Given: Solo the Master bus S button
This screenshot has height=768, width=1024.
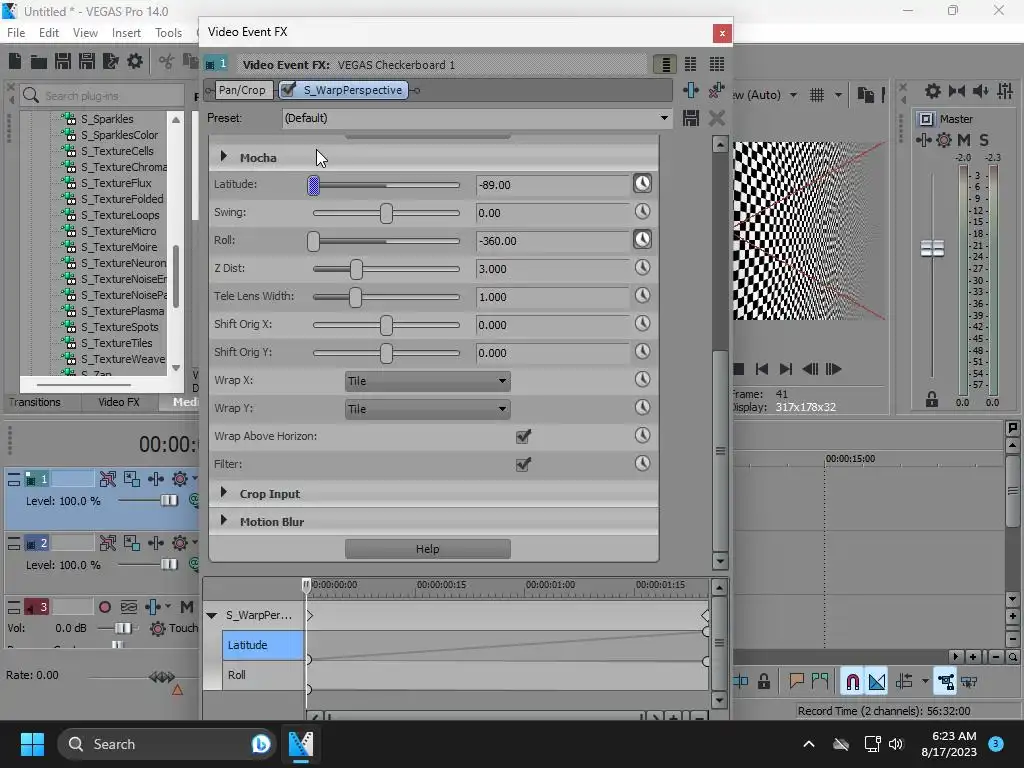Looking at the screenshot, I should 984,140.
